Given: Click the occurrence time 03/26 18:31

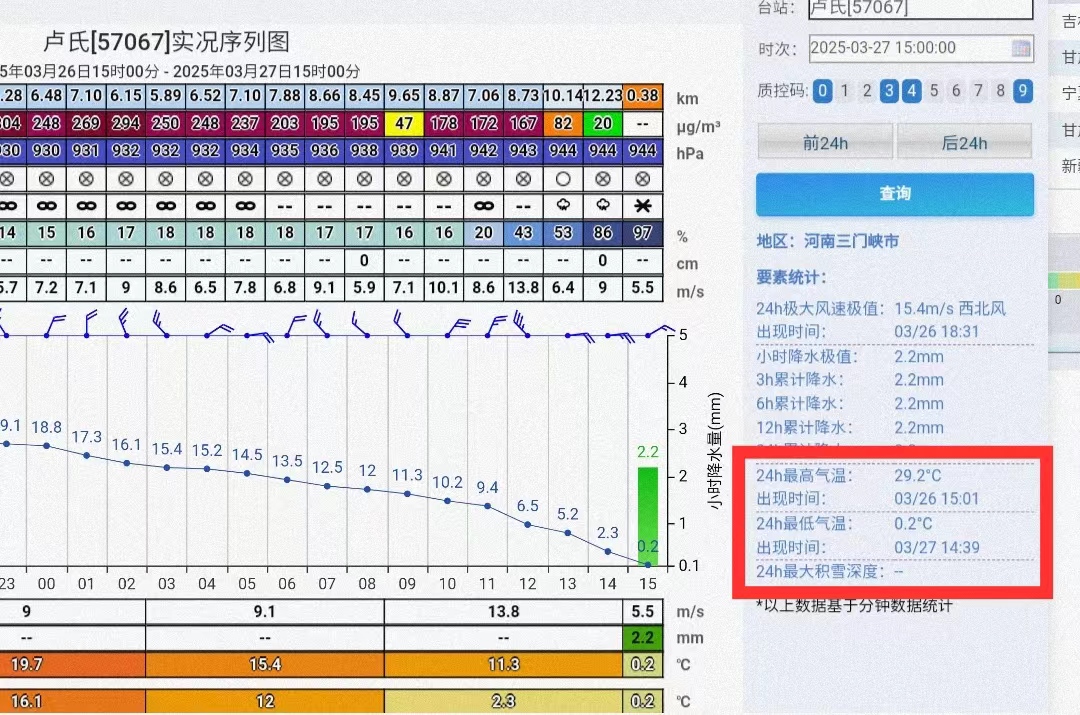Looking at the screenshot, I should [936, 331].
